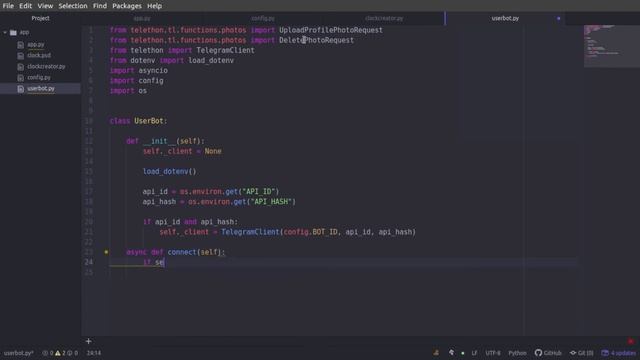Open config.py in the tree
This screenshot has height=360, width=640.
[39, 77]
